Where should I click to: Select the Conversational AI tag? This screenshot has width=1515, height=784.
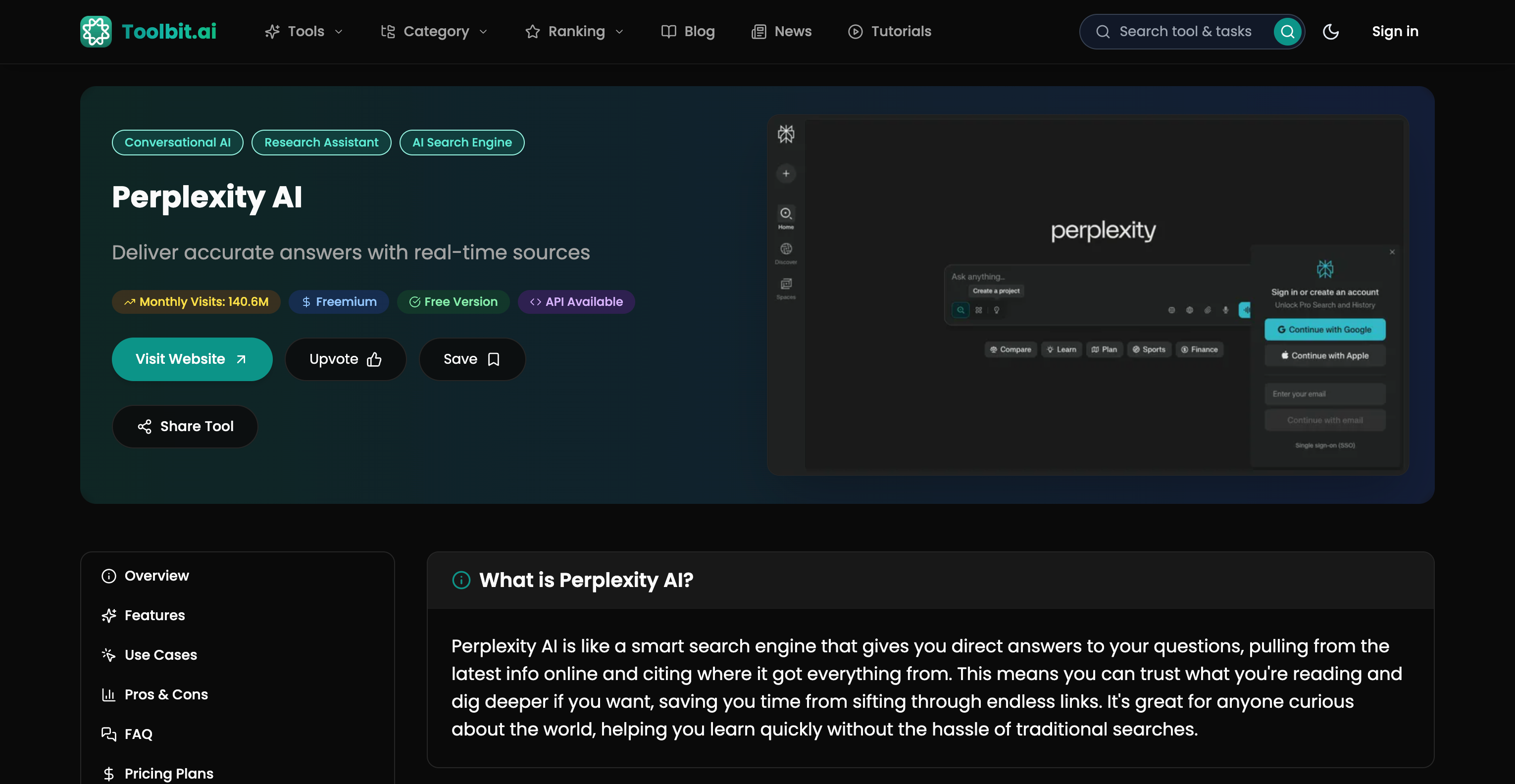(x=177, y=143)
